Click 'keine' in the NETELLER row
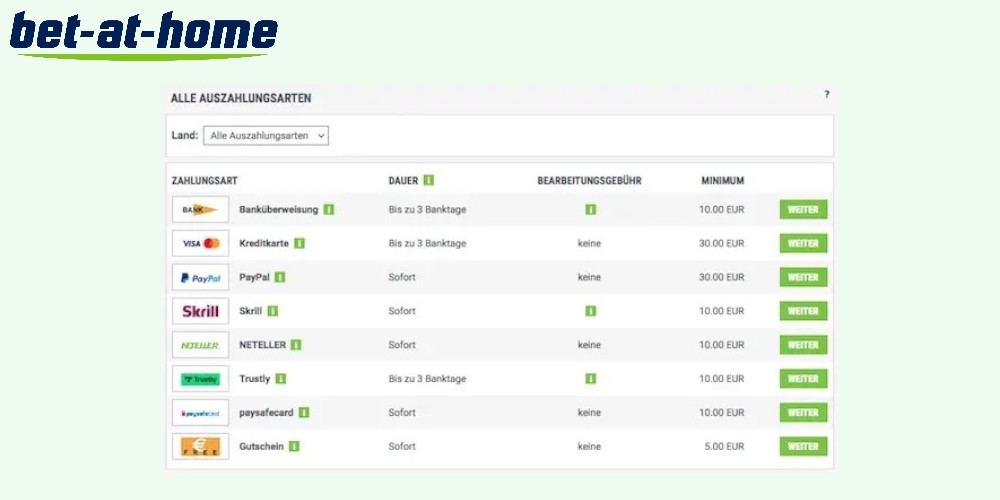Image resolution: width=1000 pixels, height=500 pixels. 589,345
